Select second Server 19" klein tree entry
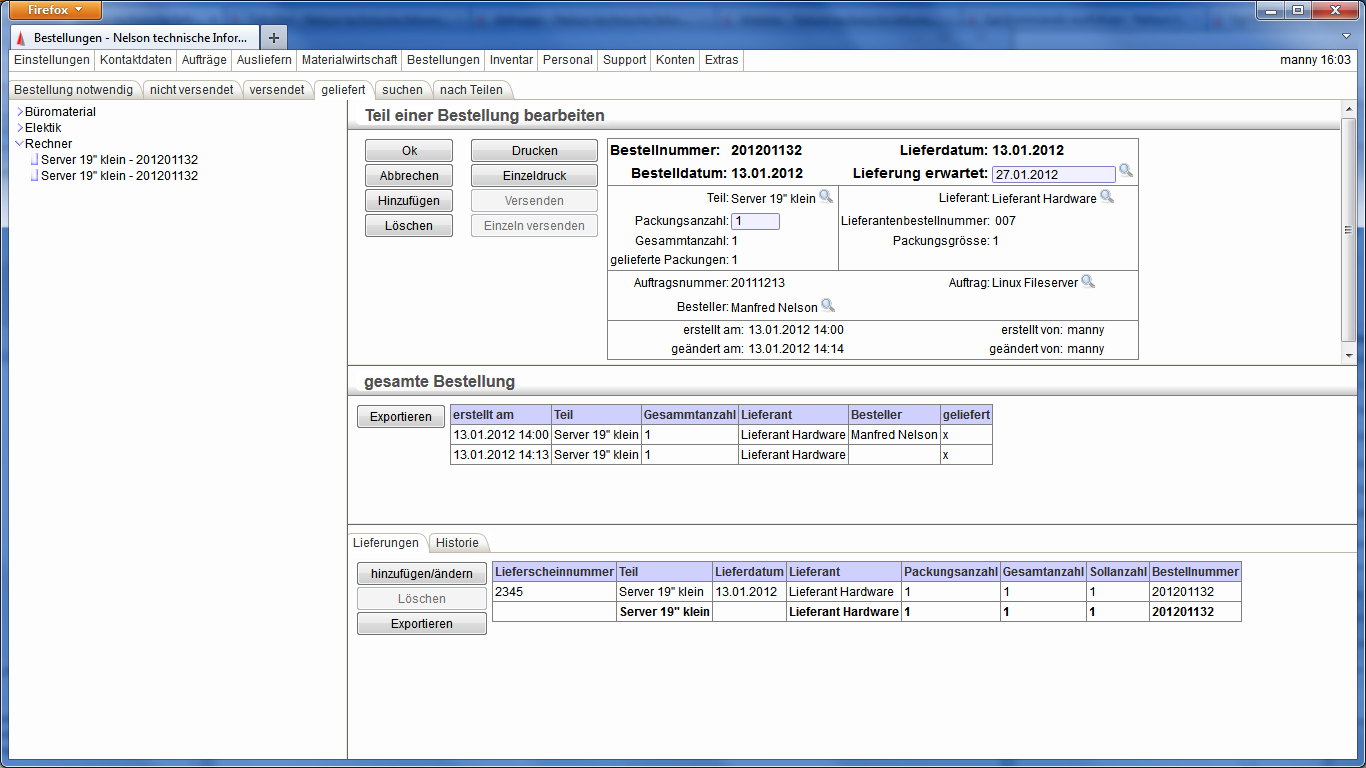 pos(119,176)
